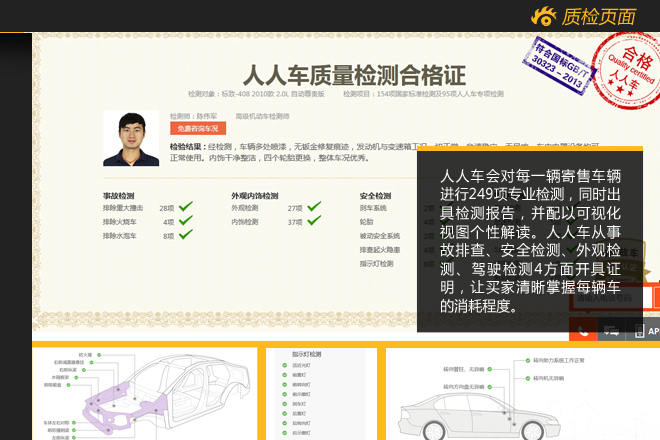
Task: Click the chat message icon in floating bar
Action: click(x=611, y=331)
